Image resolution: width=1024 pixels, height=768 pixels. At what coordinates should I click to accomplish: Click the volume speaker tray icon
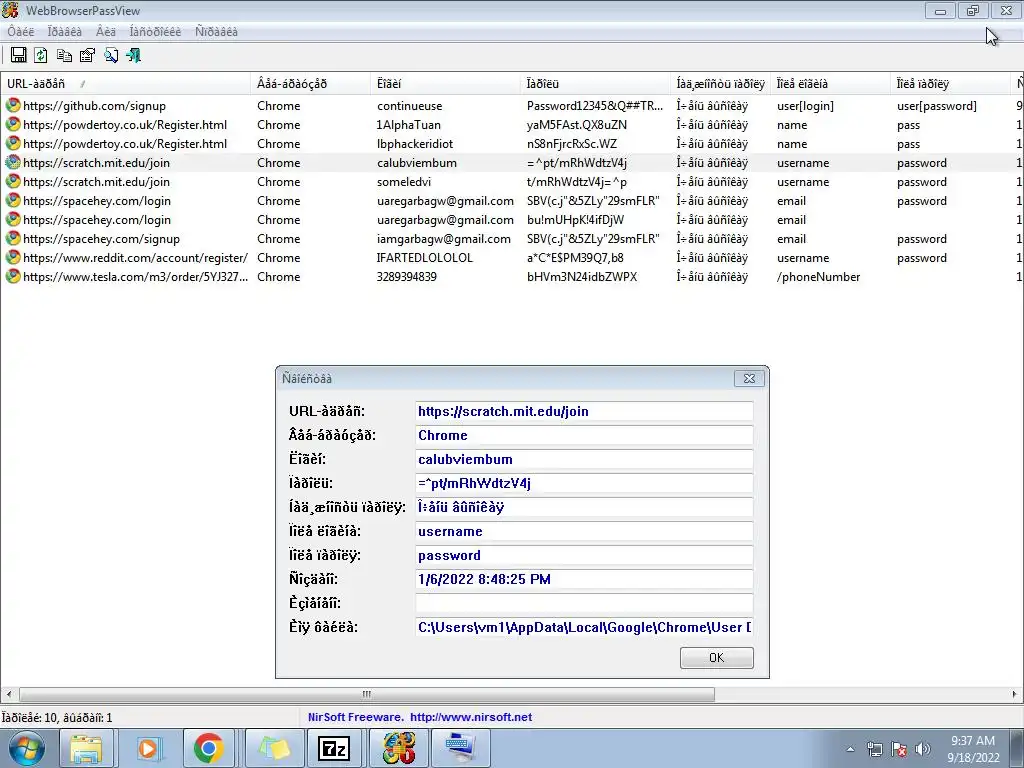coord(923,749)
